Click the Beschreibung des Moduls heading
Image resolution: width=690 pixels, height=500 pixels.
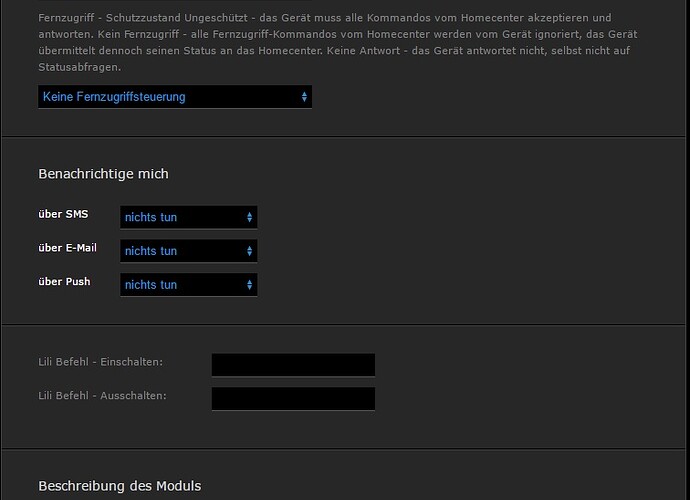click(119, 486)
